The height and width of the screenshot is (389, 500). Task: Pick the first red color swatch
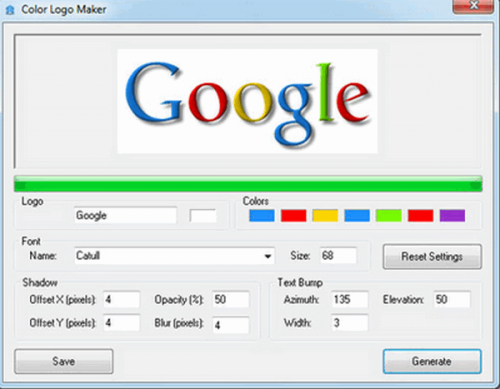(294, 215)
